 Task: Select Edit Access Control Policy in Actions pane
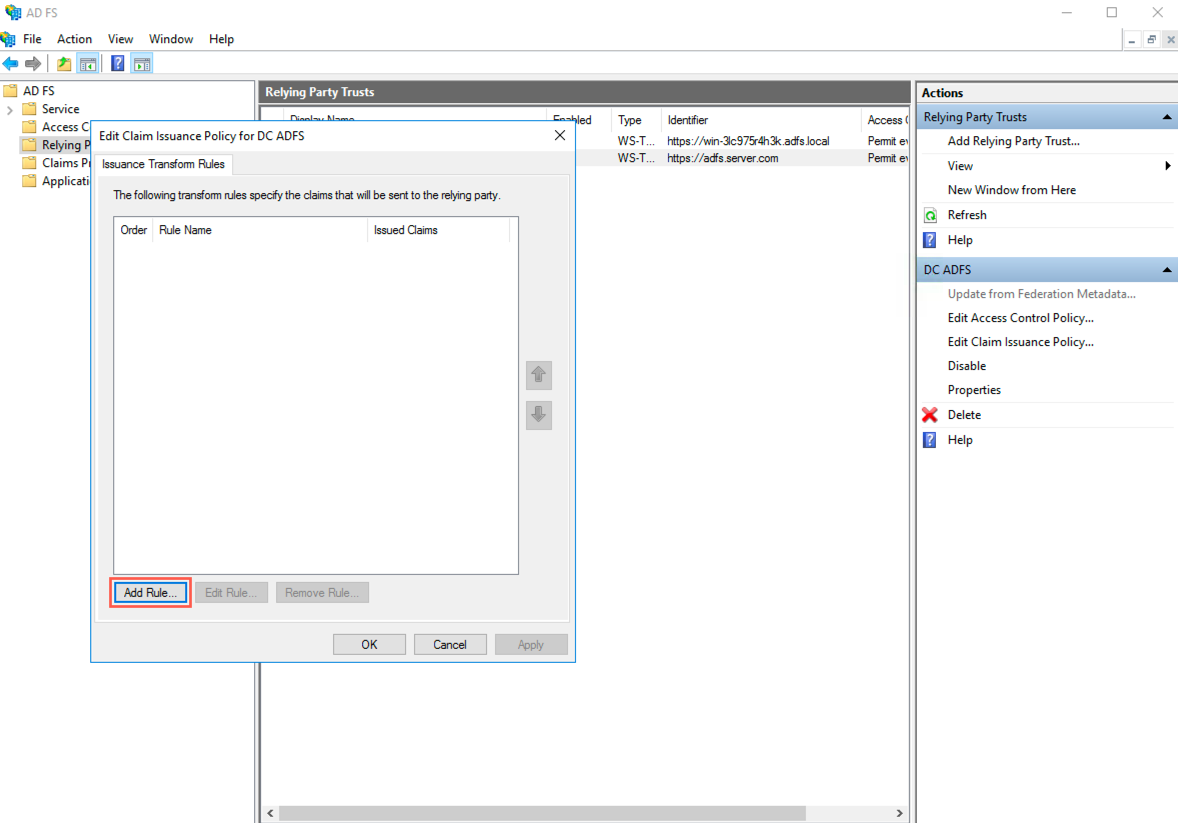(1020, 317)
